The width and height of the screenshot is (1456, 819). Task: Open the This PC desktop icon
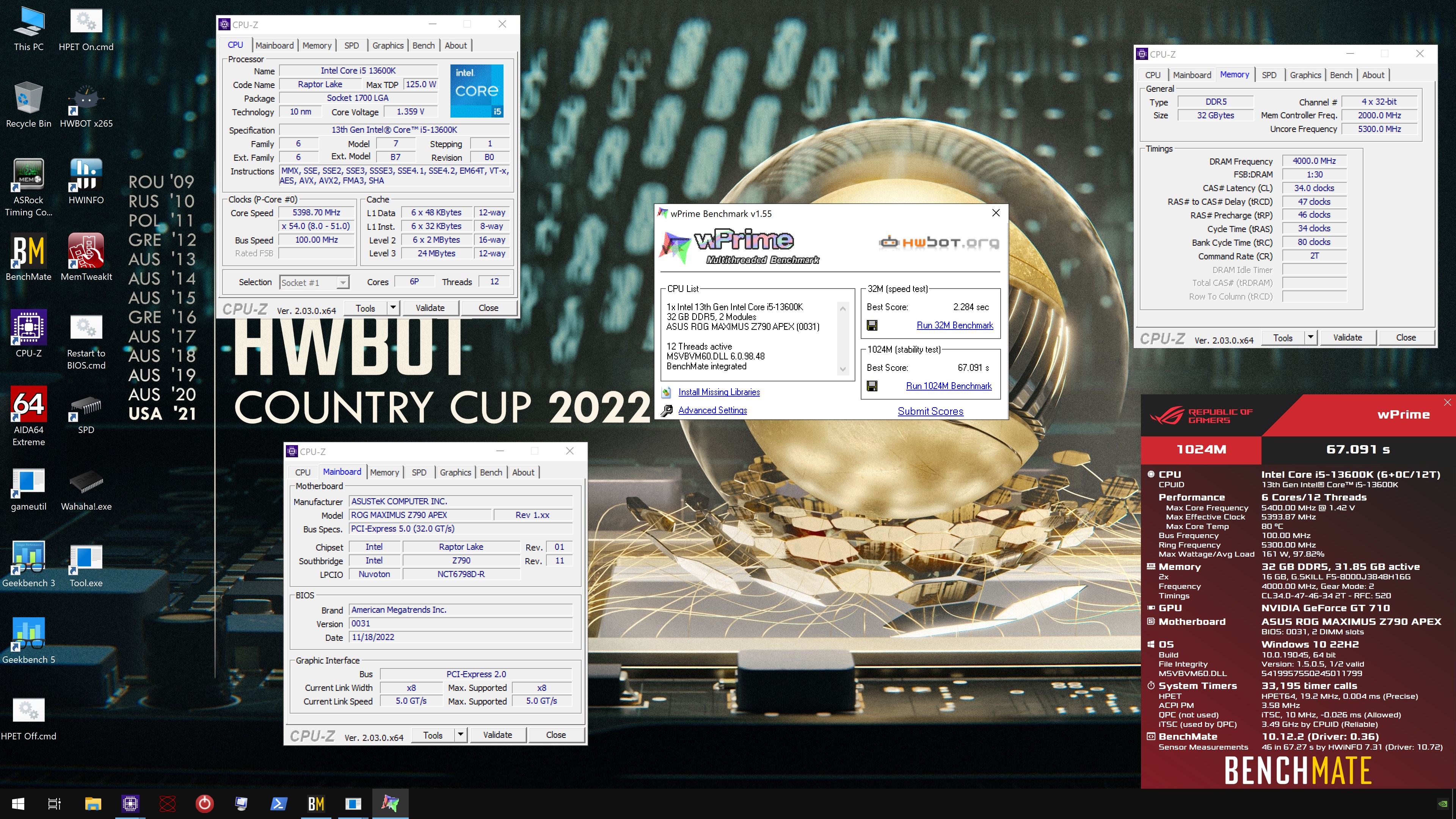click(28, 30)
